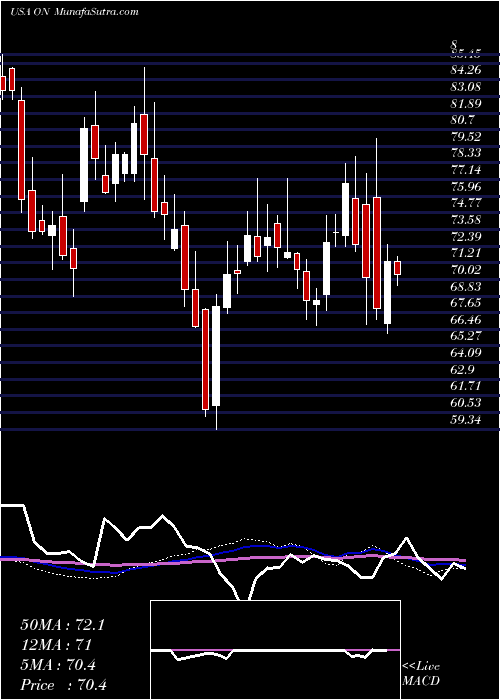Click the 62.9 price axis label
This screenshot has height=700, width=500.
click(x=463, y=369)
